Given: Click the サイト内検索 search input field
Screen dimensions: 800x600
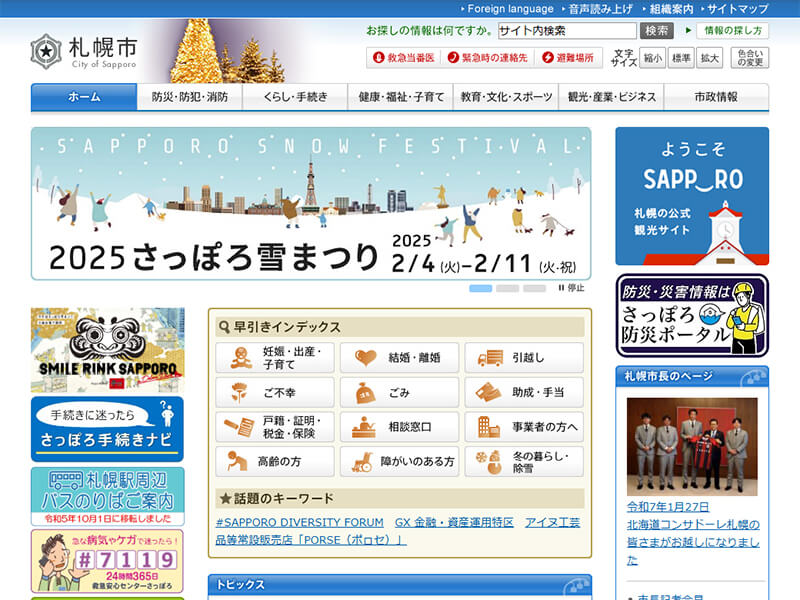Looking at the screenshot, I should point(566,31).
